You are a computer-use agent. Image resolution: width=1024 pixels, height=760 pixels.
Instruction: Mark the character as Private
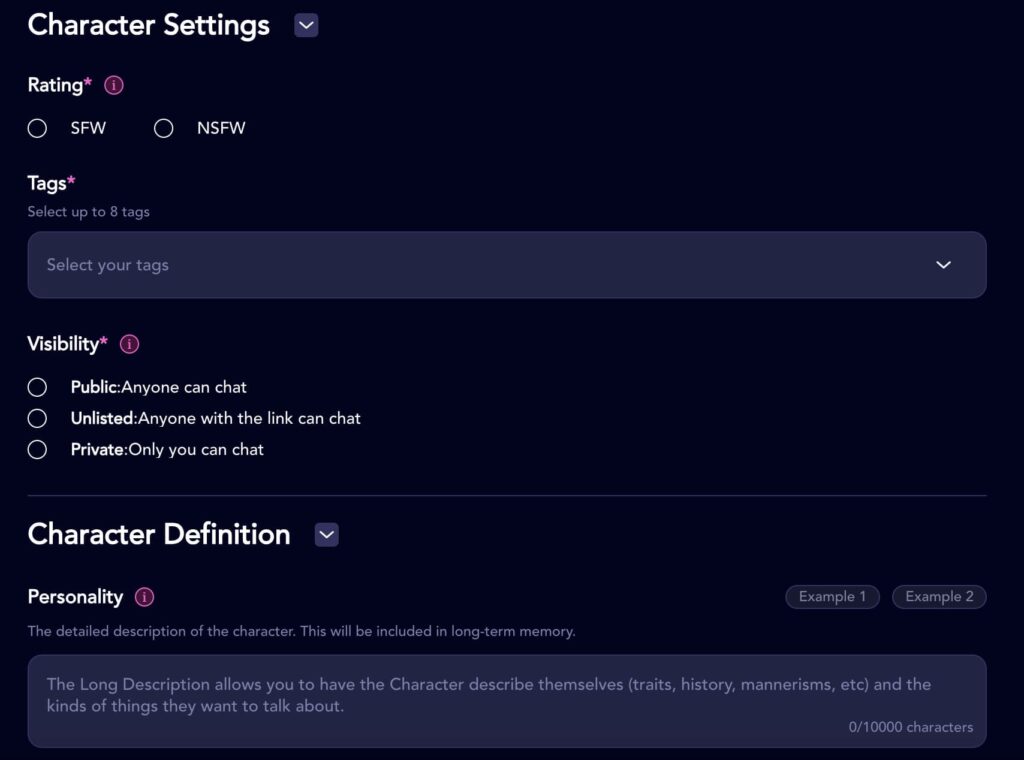(x=38, y=450)
